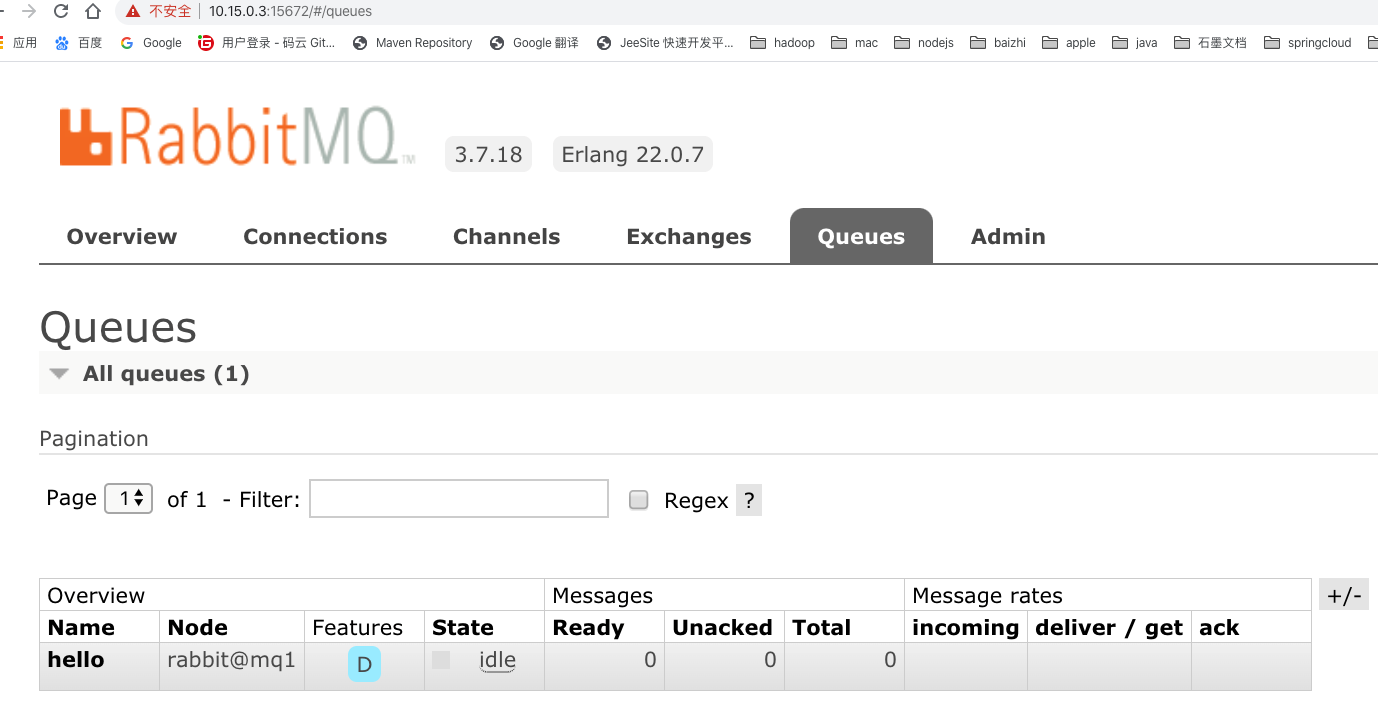Open the 用户登录 - 码云 Git bookmark
1378x707 pixels.
click(267, 43)
